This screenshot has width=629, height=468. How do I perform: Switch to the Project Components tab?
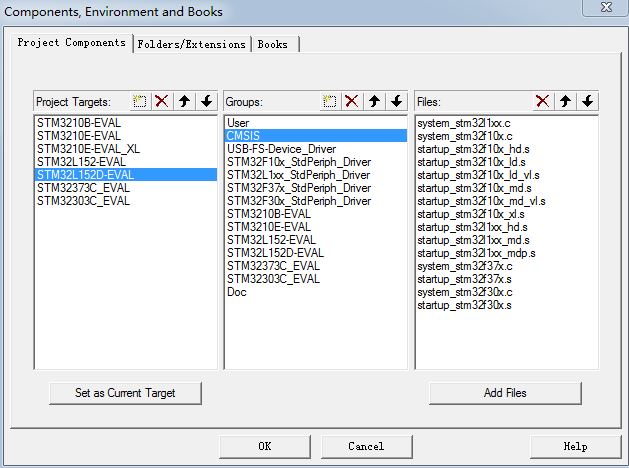71,43
